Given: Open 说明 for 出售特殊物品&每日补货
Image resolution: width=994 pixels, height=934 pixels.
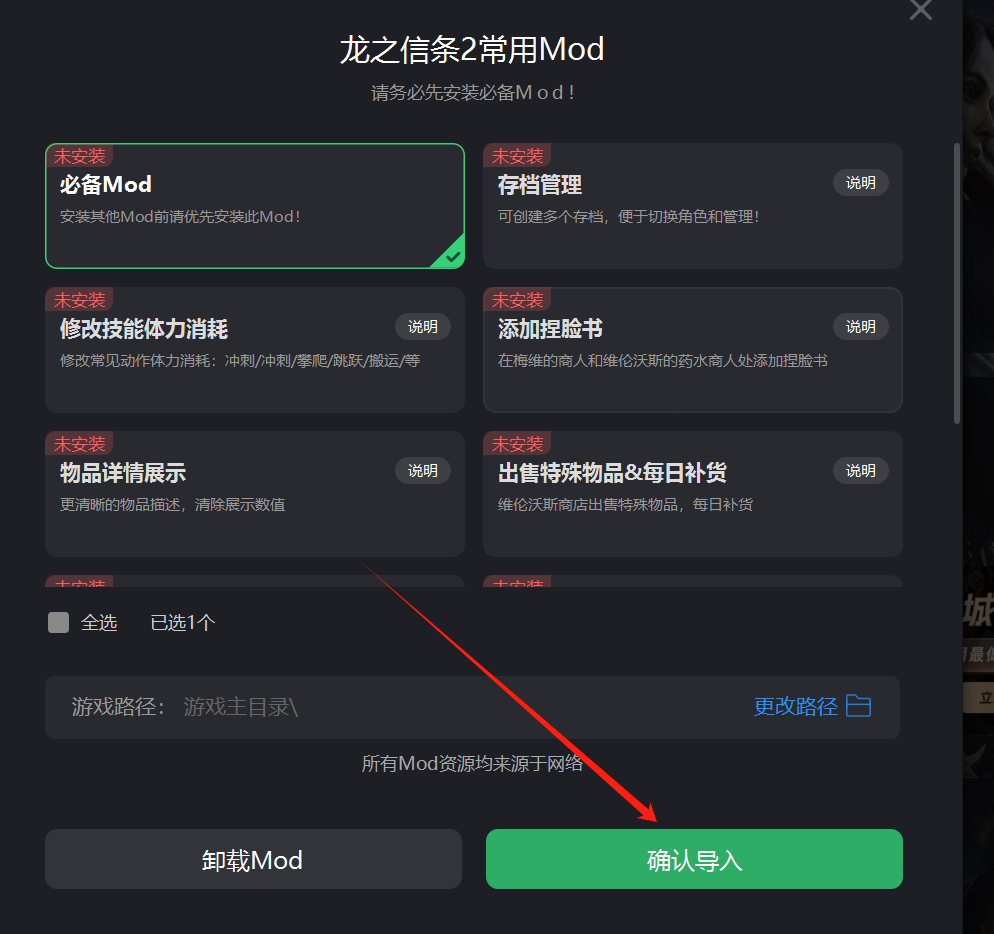Looking at the screenshot, I should pyautogui.click(x=860, y=470).
